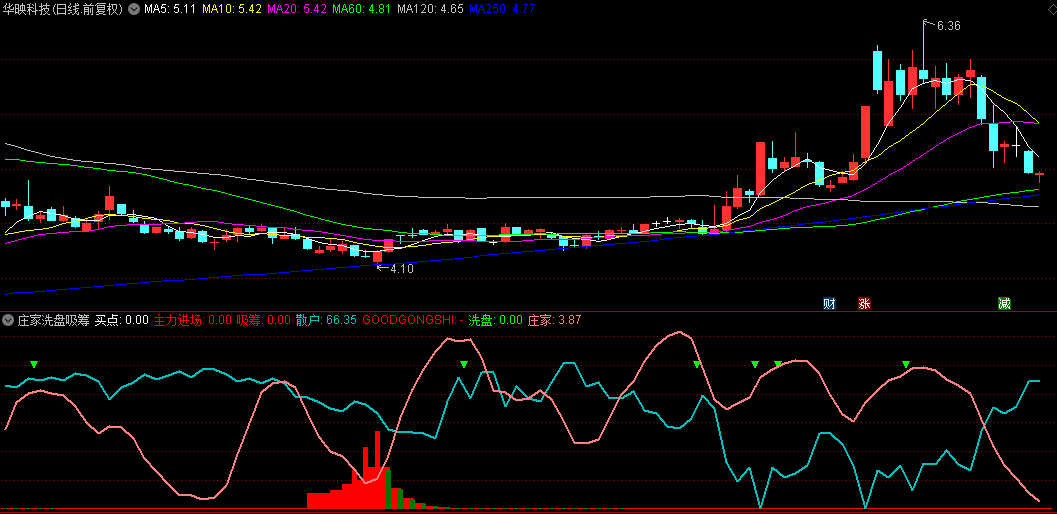
Task: Click the blue MA250: 4.77 label
Action: tap(502, 9)
